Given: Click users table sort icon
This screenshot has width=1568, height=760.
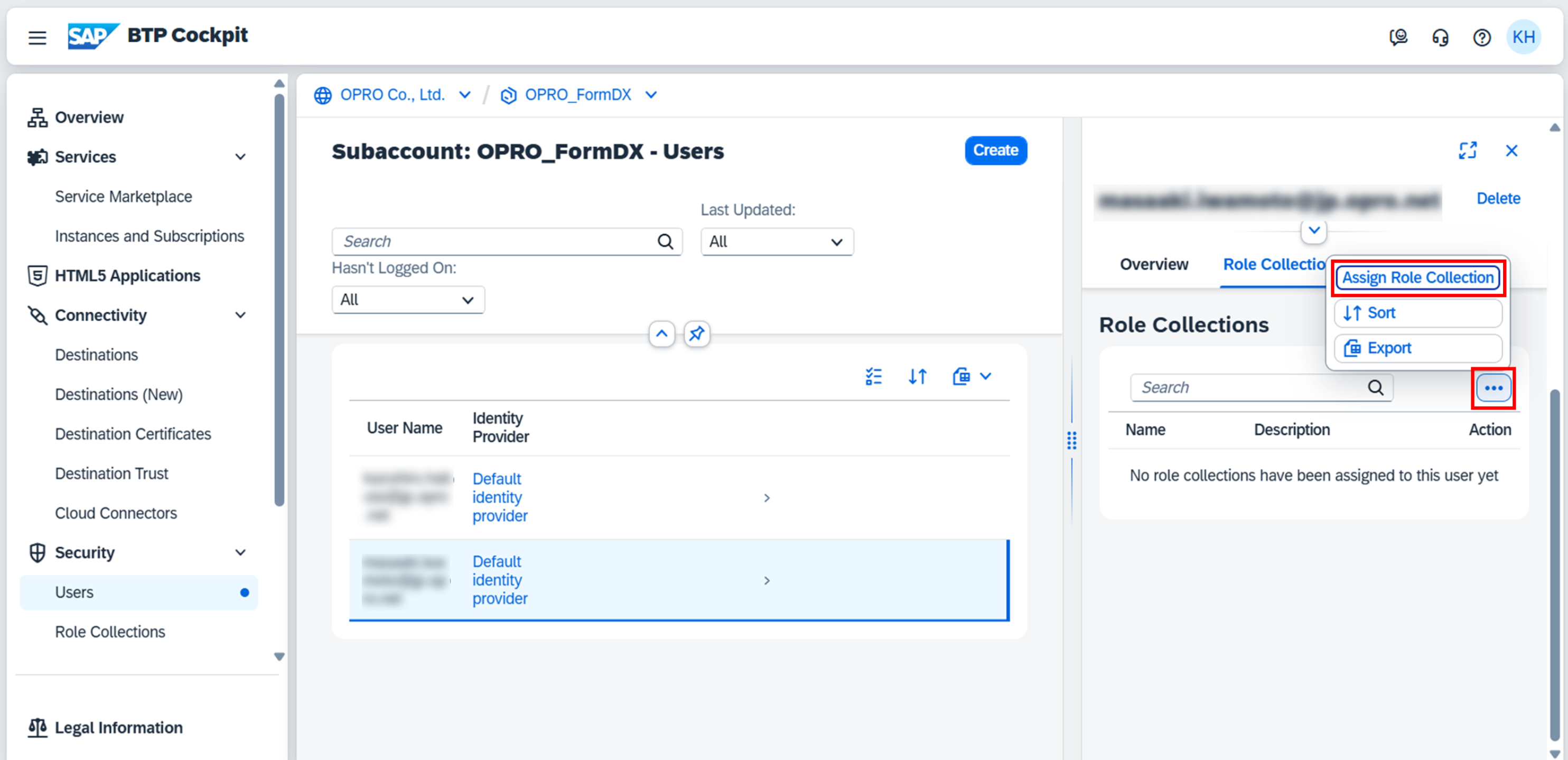Looking at the screenshot, I should pos(917,377).
